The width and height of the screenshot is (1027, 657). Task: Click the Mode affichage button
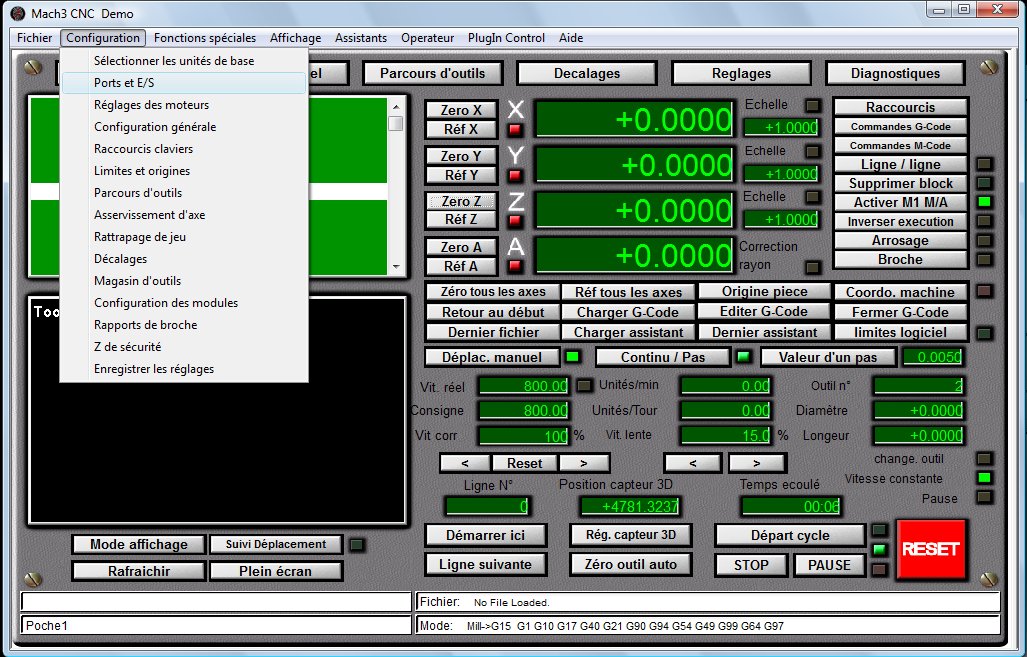point(139,544)
